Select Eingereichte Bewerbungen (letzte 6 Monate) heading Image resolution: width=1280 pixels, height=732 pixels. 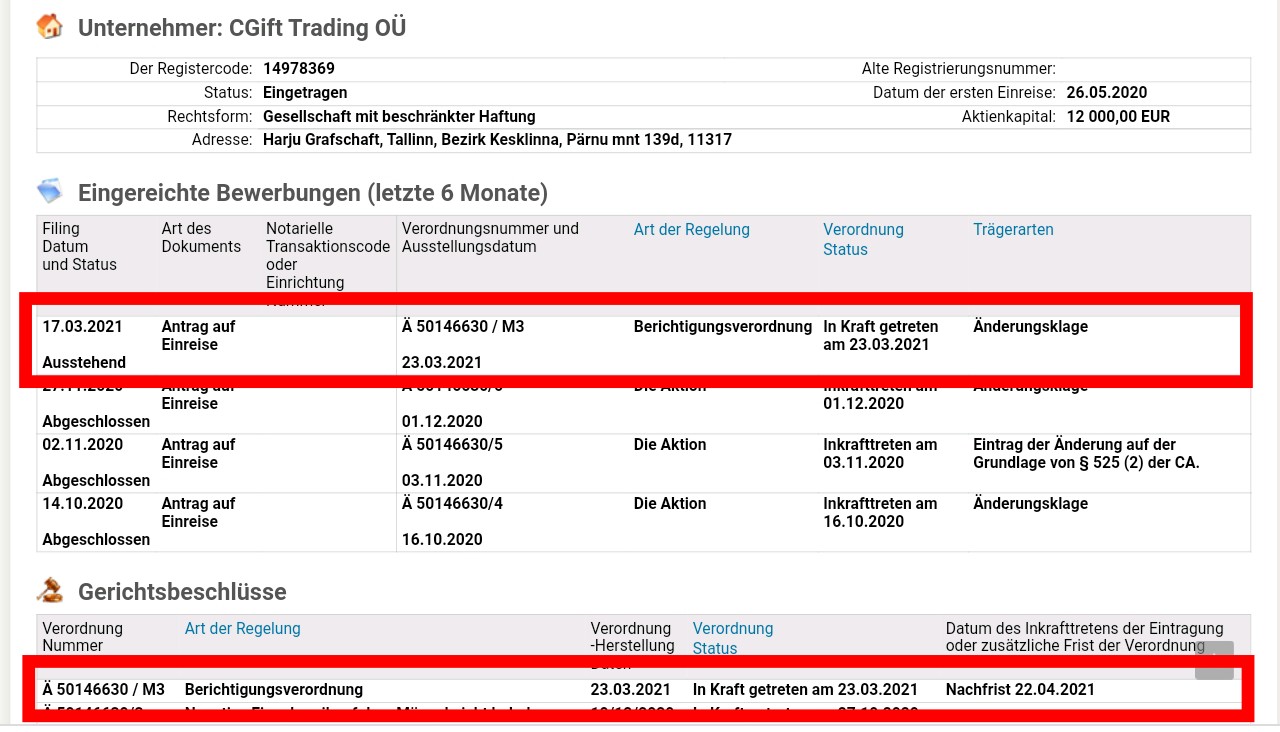313,192
